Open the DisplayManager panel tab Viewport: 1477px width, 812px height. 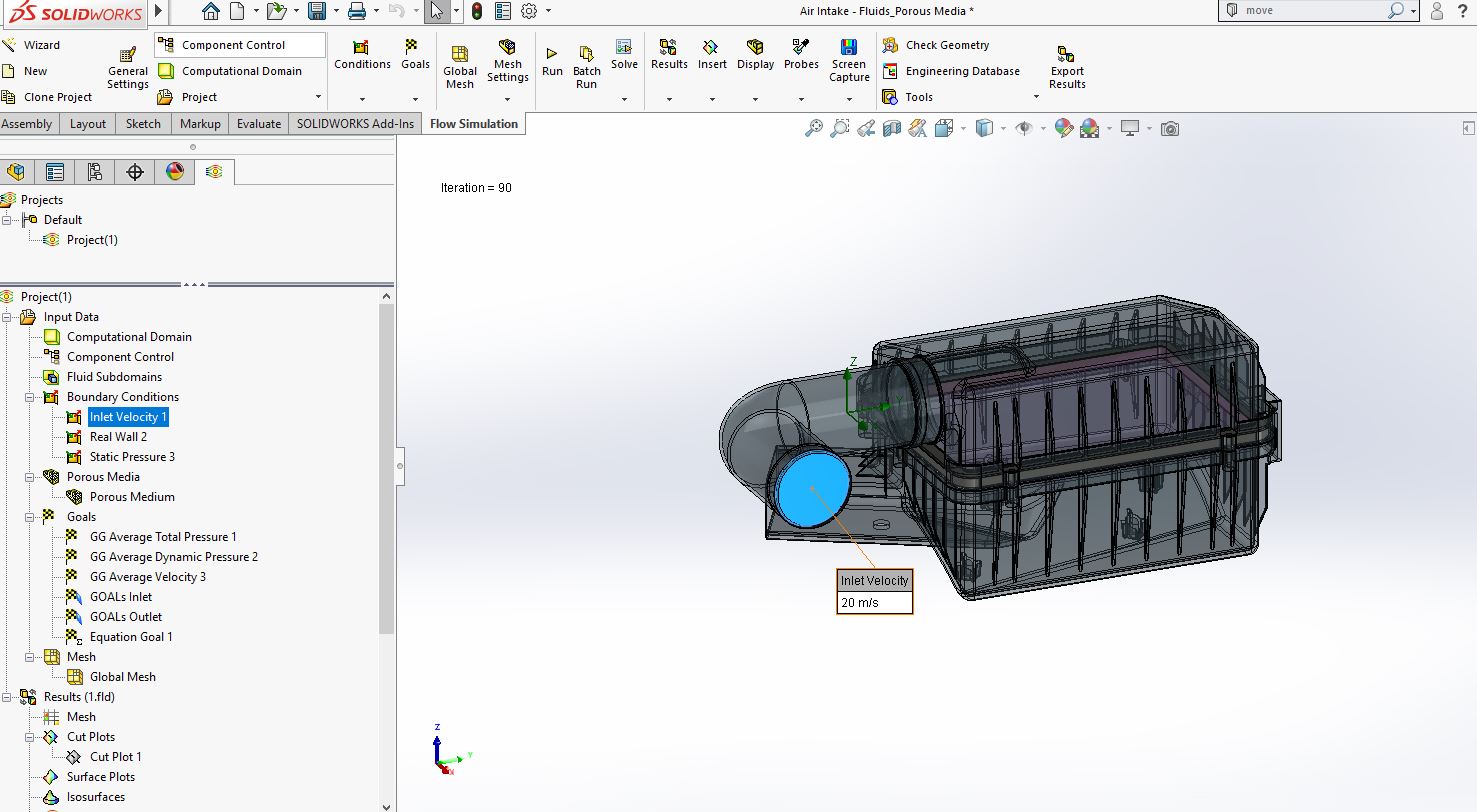pyautogui.click(x=175, y=172)
